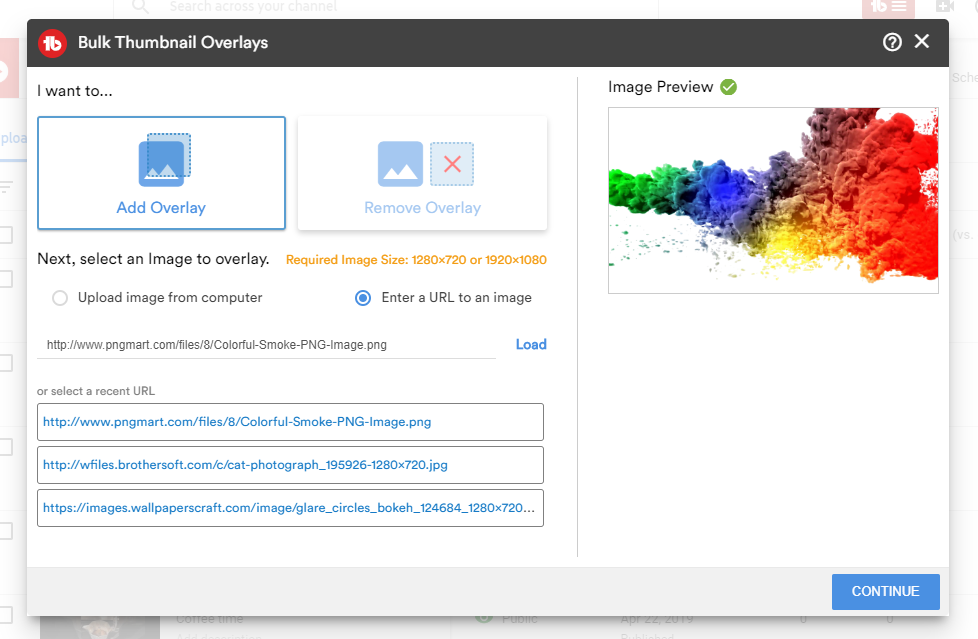Screen dimensions: 978x639
Task: Select Enter a URL to an image
Action: click(363, 298)
